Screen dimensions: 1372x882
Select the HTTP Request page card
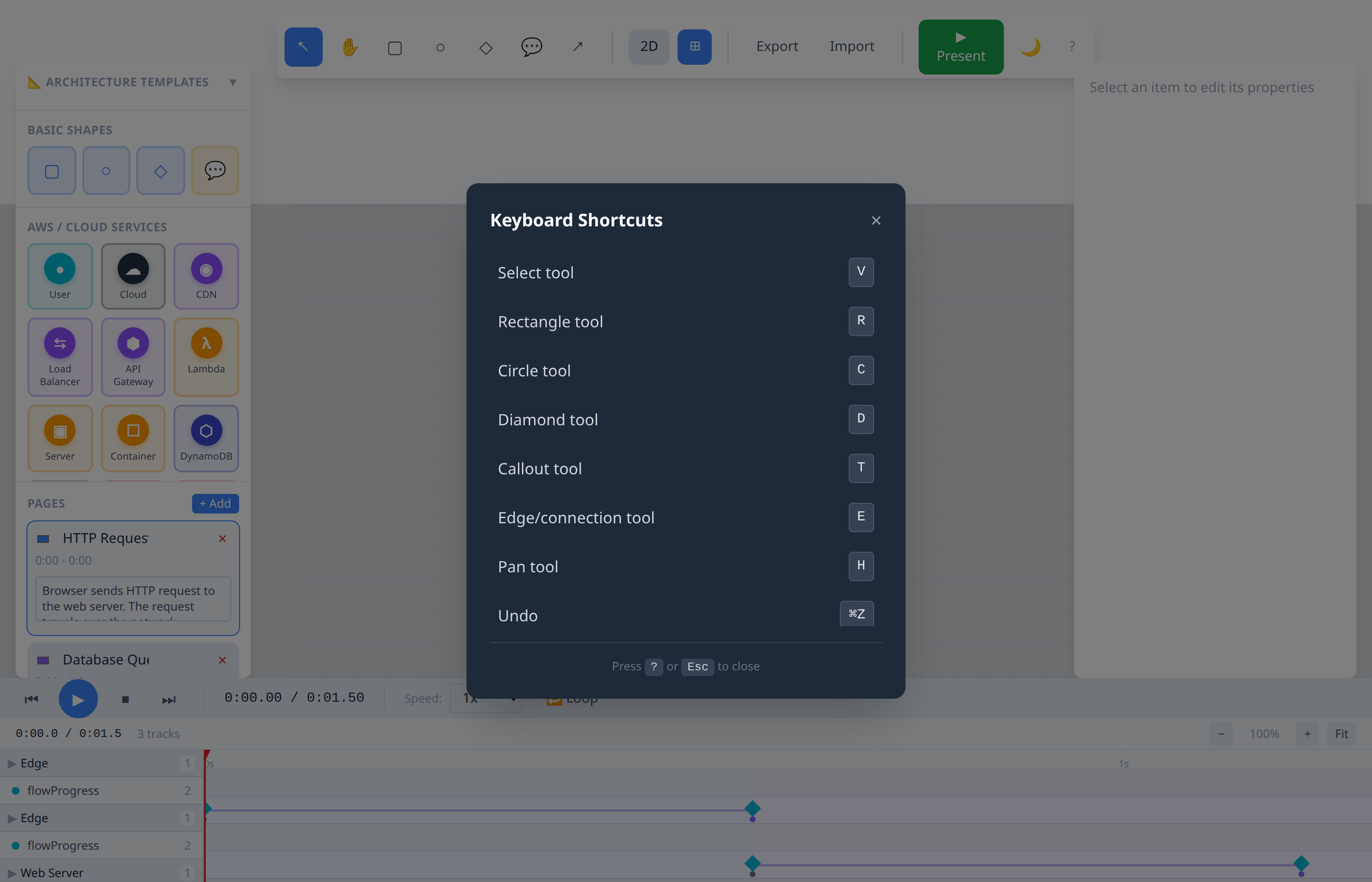coord(133,578)
